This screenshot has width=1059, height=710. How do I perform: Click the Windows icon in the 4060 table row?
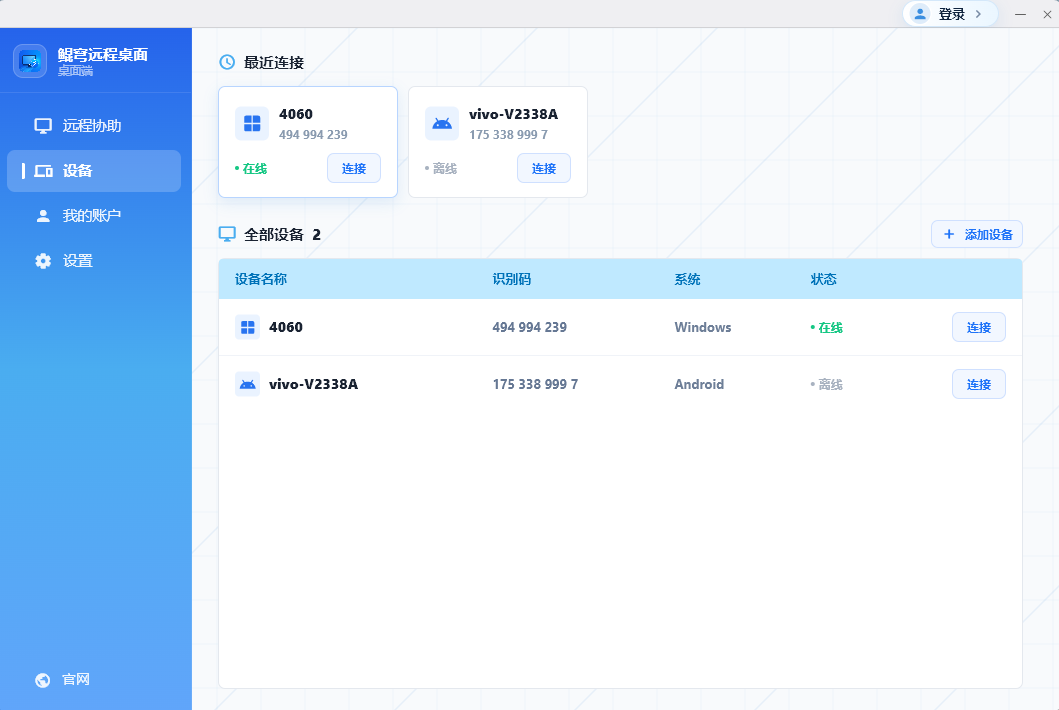[x=247, y=327]
